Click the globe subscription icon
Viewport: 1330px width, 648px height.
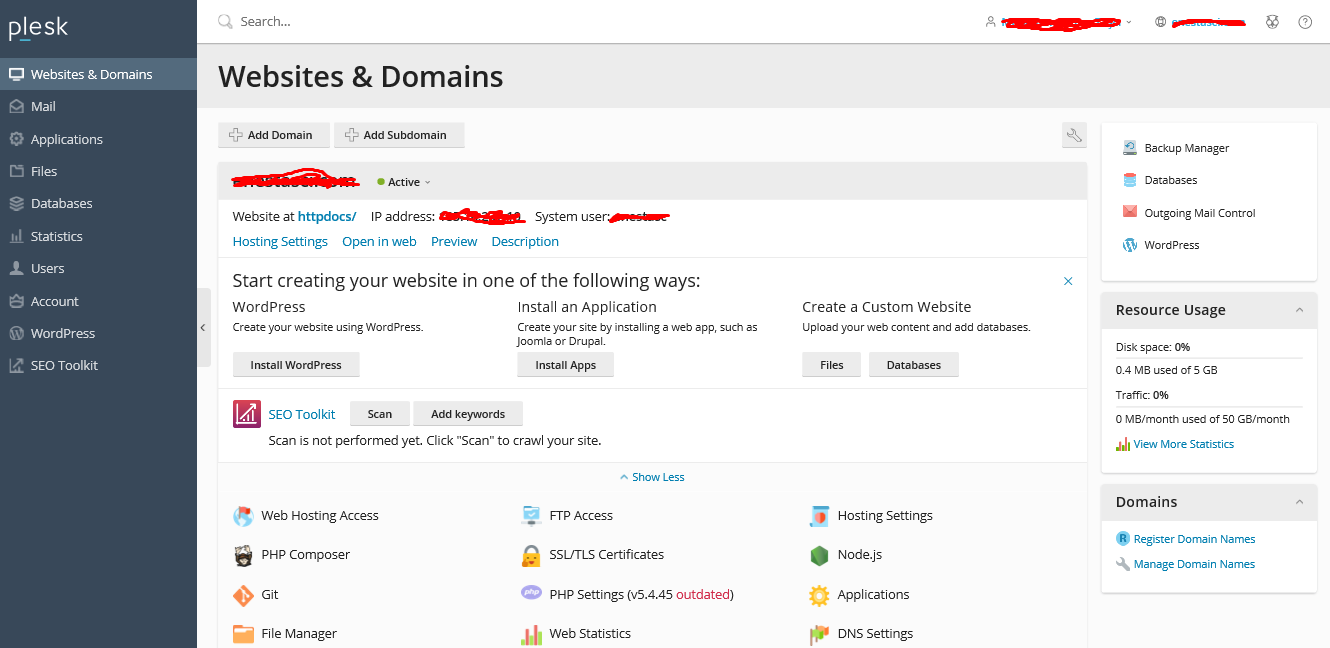1161,21
